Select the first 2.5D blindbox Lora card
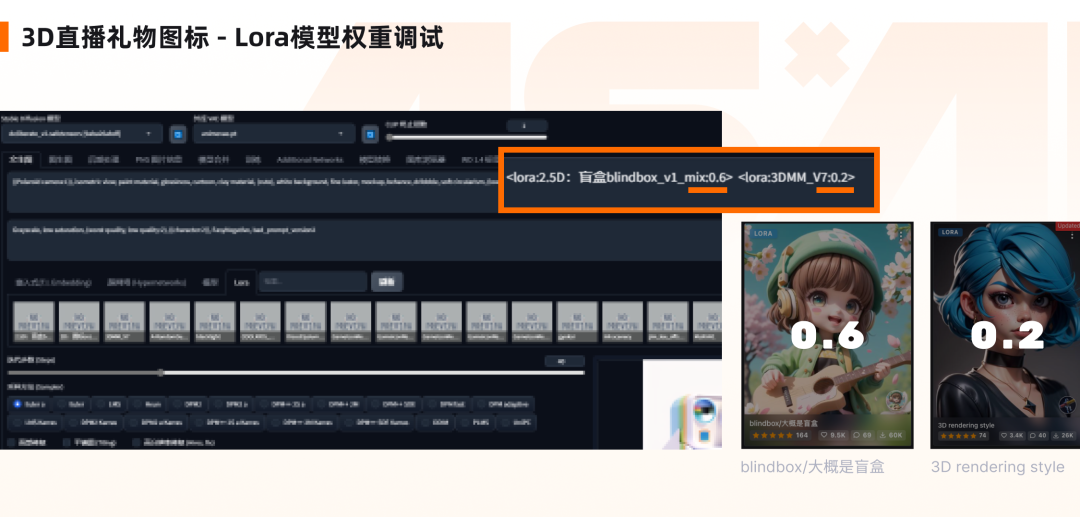This screenshot has height=517, width=1080. click(34, 322)
